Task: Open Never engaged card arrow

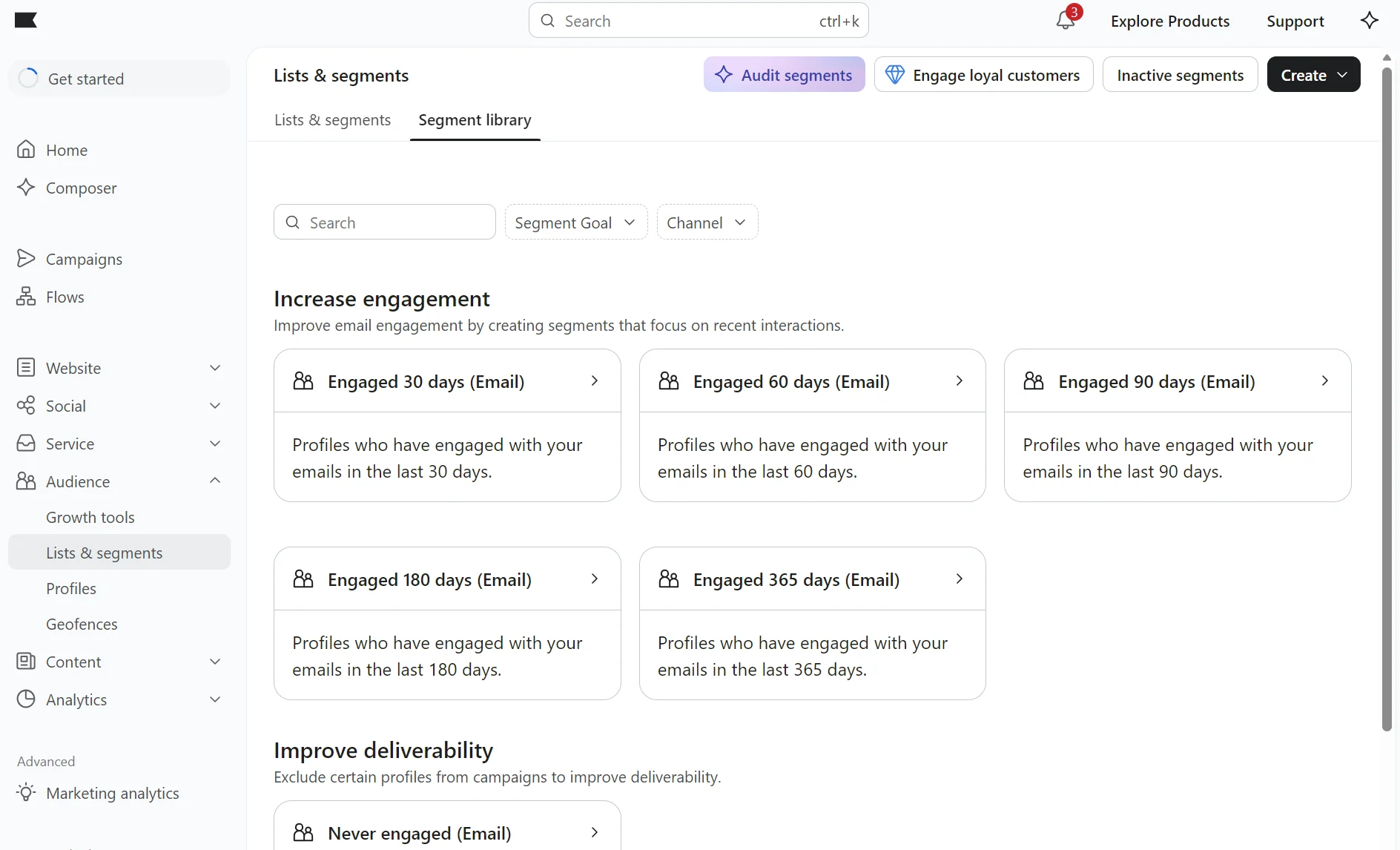Action: 594,833
